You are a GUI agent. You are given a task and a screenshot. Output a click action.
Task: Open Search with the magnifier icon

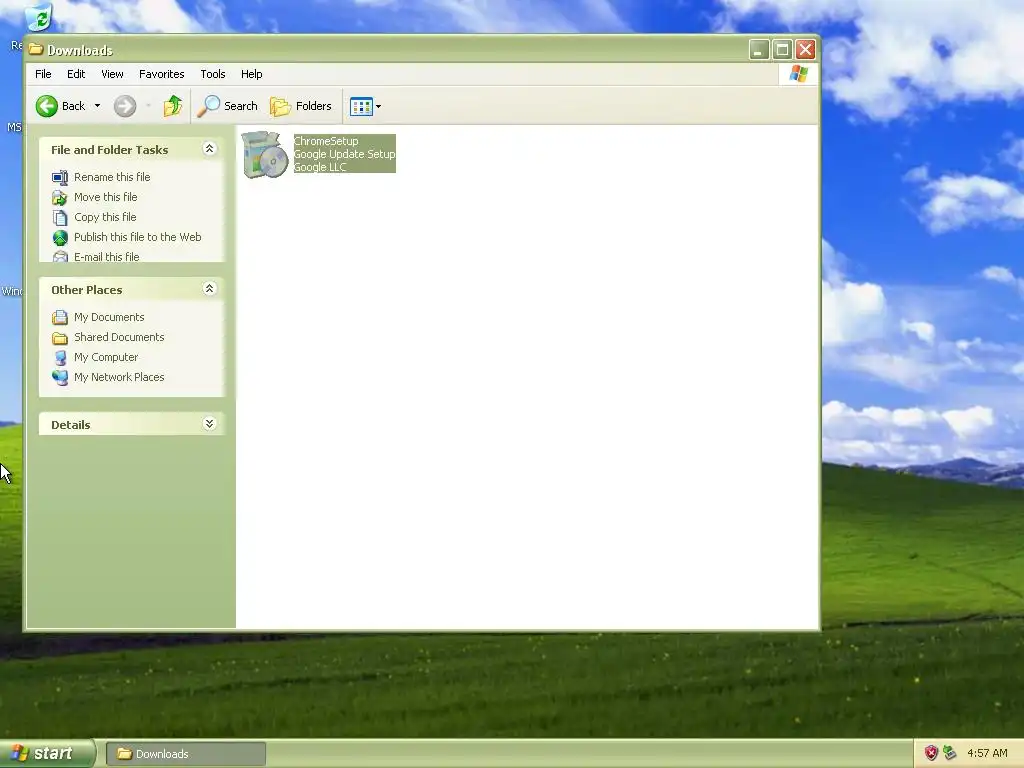pos(227,106)
